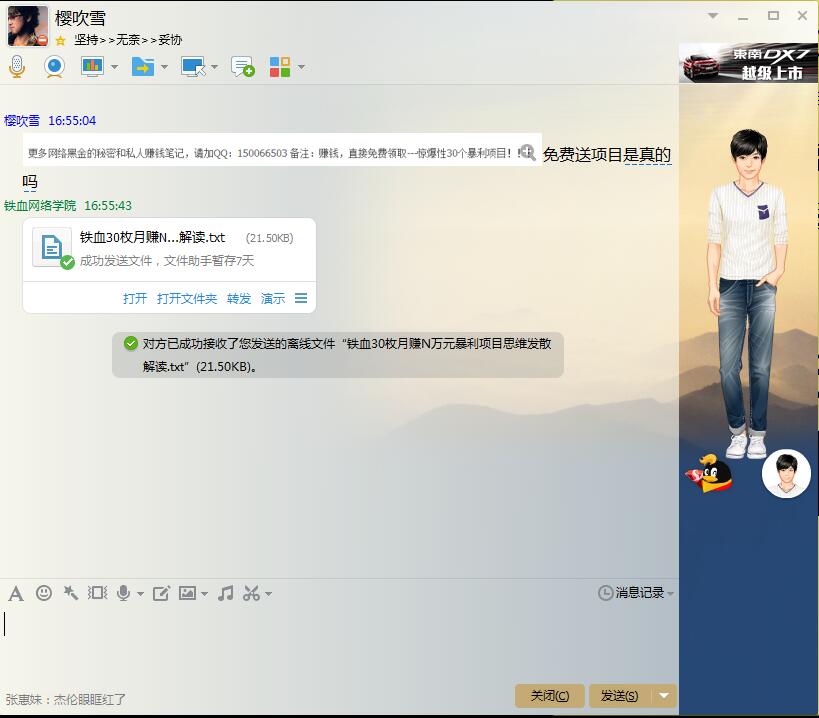Click the magic emoticon wand icon
This screenshot has height=718, width=819.
tap(71, 593)
